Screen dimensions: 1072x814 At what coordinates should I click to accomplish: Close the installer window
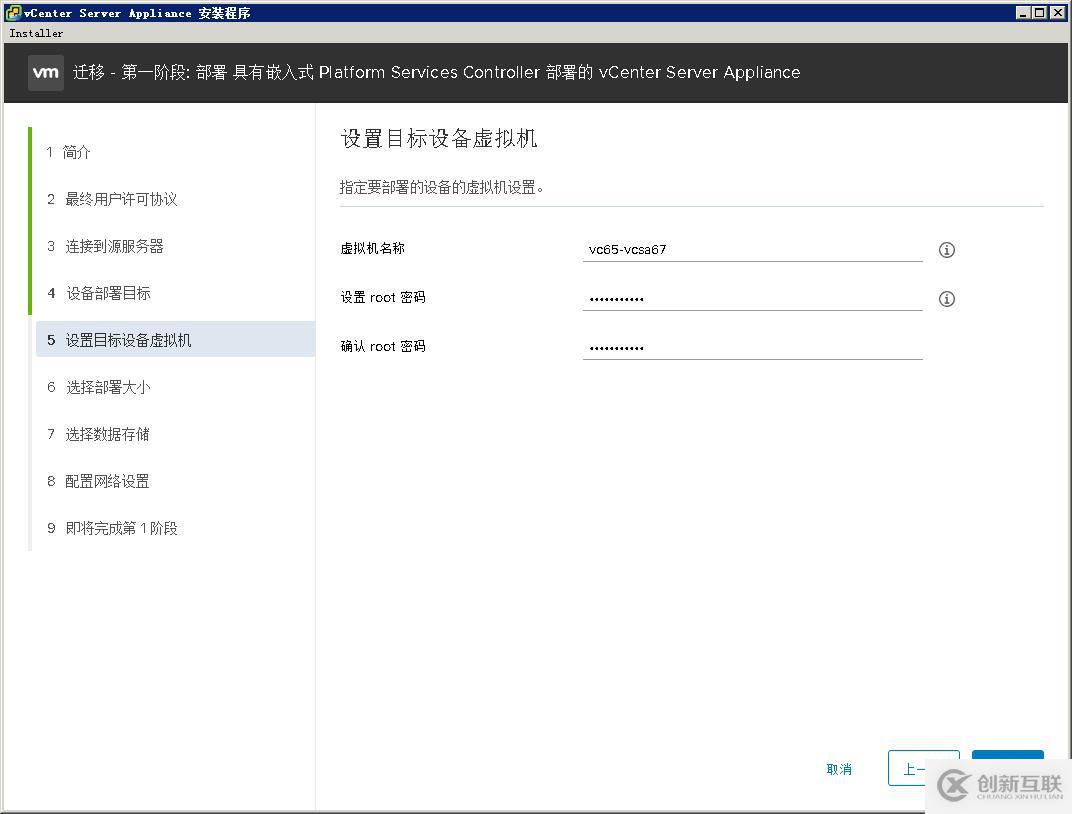pyautogui.click(x=1057, y=12)
